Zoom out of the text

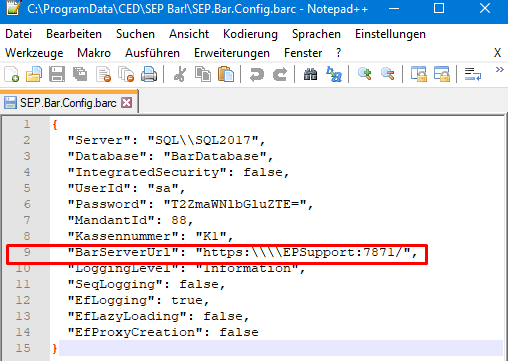[388, 74]
